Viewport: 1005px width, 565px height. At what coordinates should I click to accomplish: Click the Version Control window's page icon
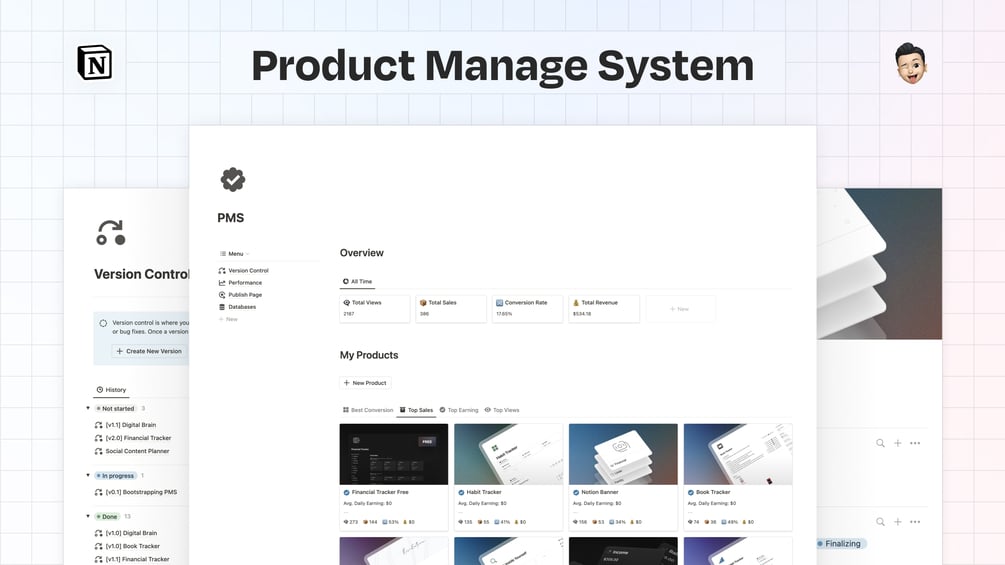tap(111, 232)
